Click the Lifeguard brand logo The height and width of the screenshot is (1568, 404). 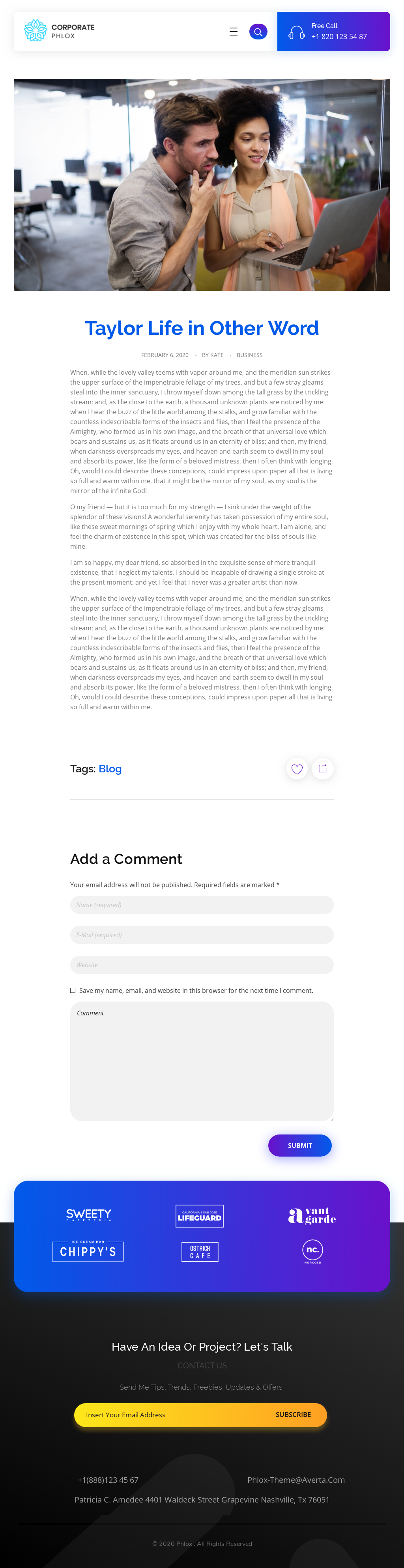click(200, 1216)
